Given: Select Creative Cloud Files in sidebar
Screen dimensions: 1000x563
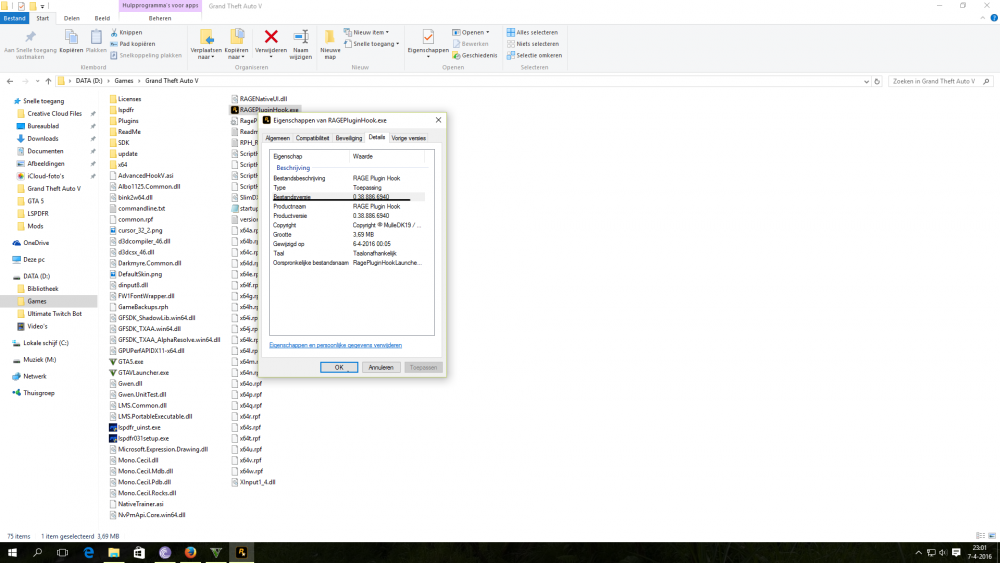Looking at the screenshot, I should coord(54,113).
